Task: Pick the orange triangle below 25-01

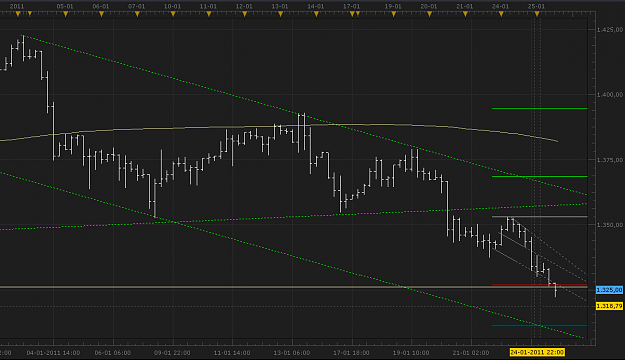Action: (537, 14)
